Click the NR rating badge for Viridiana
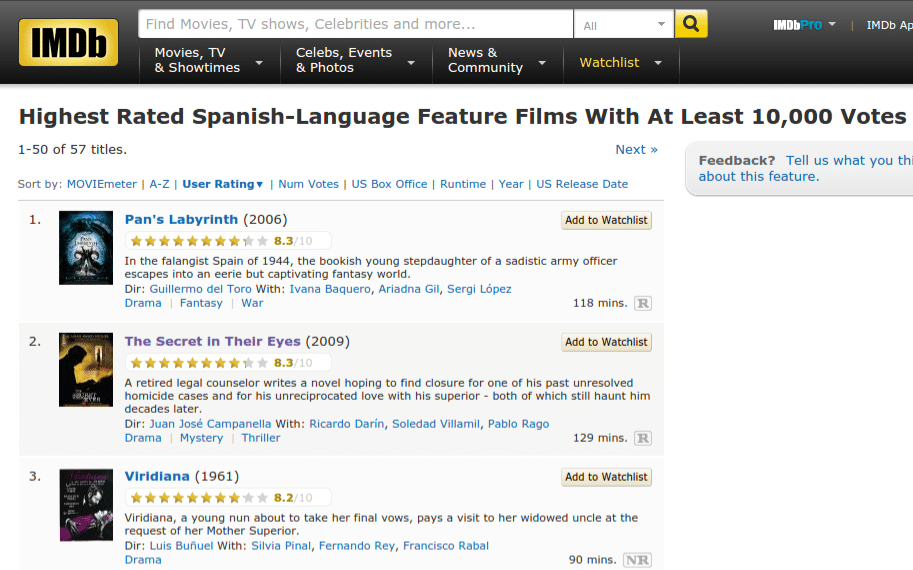This screenshot has width=913, height=570. click(637, 560)
